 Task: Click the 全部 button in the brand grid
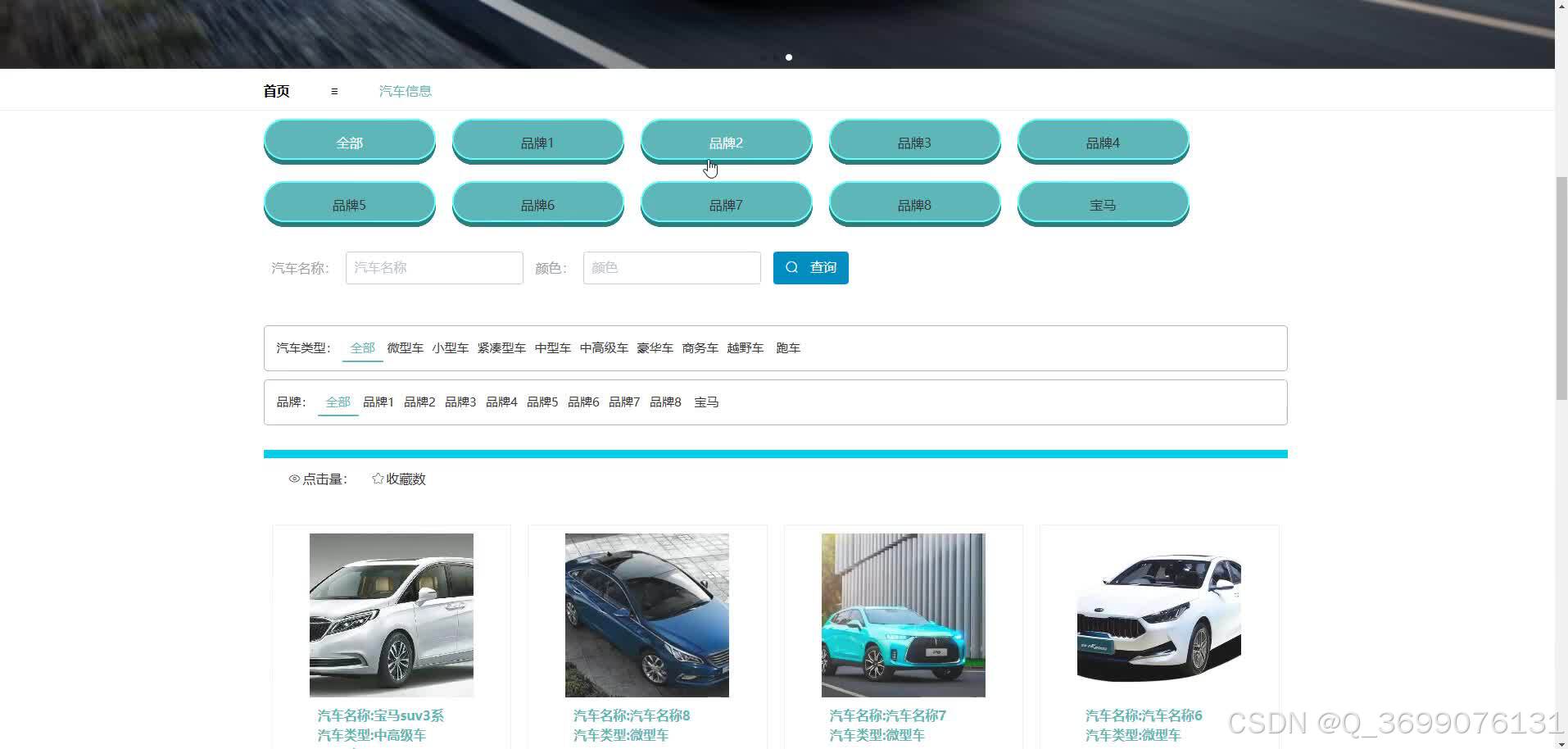pos(349,142)
